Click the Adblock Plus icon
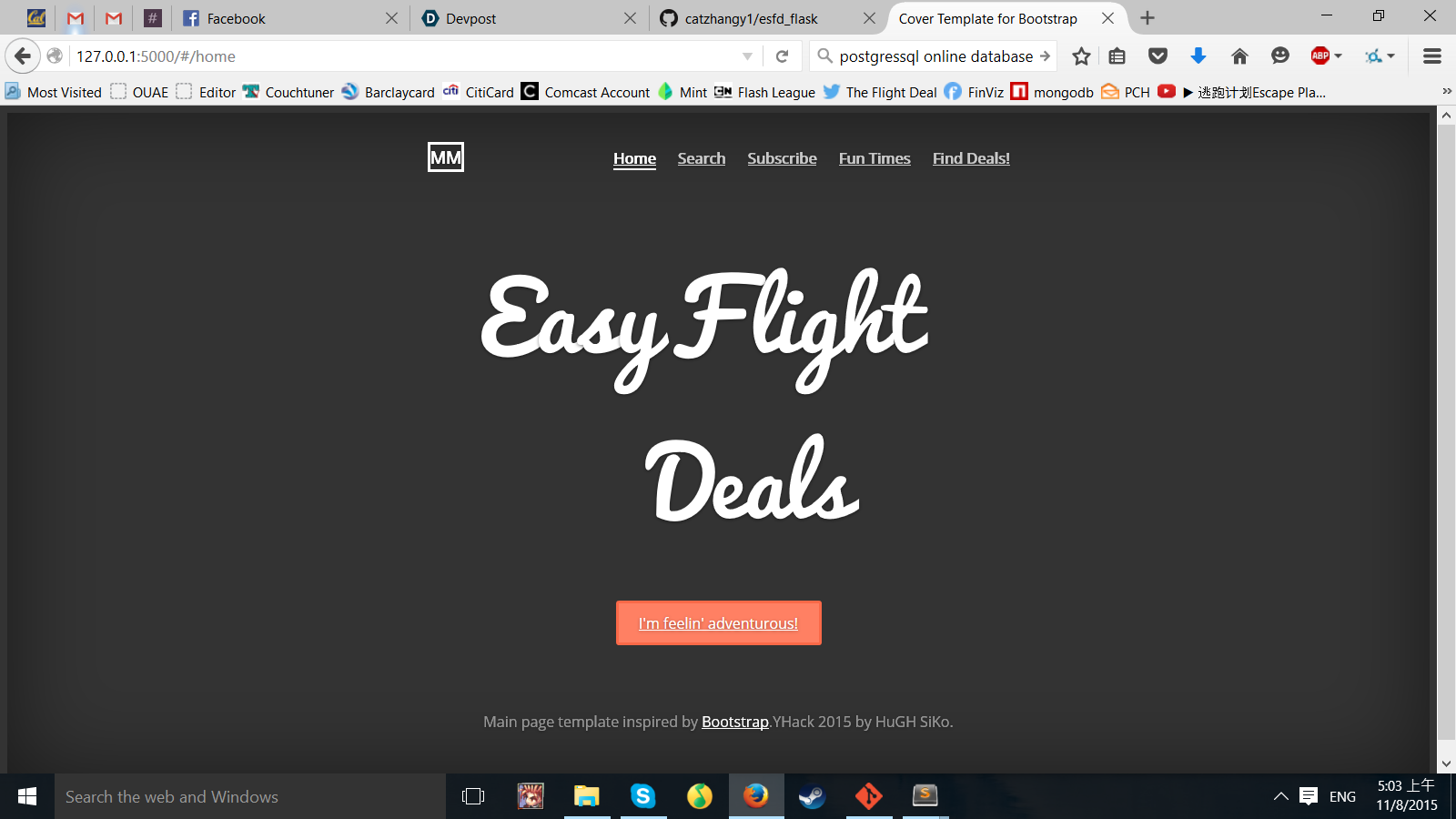Image resolution: width=1456 pixels, height=819 pixels. (x=1319, y=56)
